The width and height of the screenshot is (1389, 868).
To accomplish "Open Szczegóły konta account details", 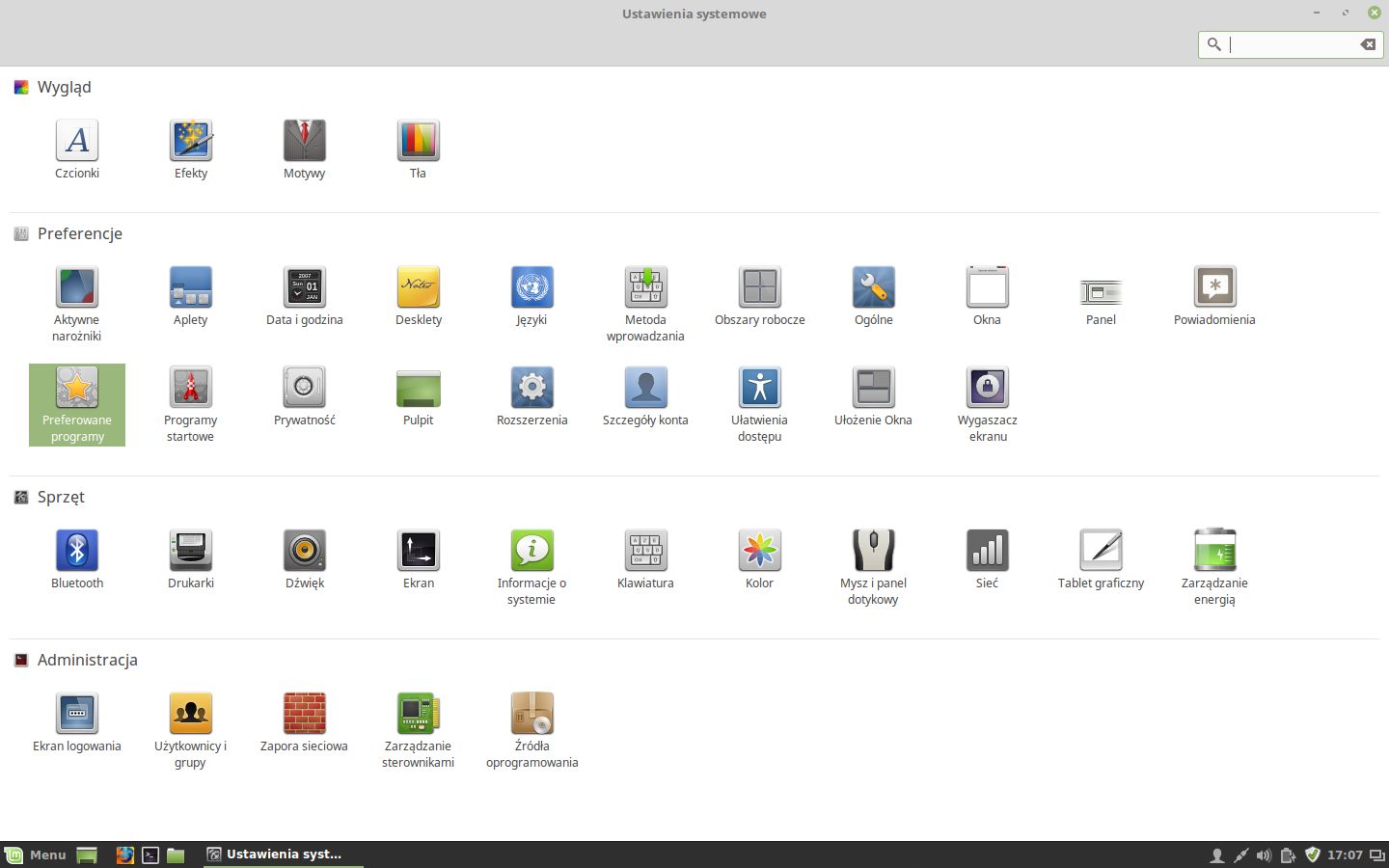I will point(646,396).
